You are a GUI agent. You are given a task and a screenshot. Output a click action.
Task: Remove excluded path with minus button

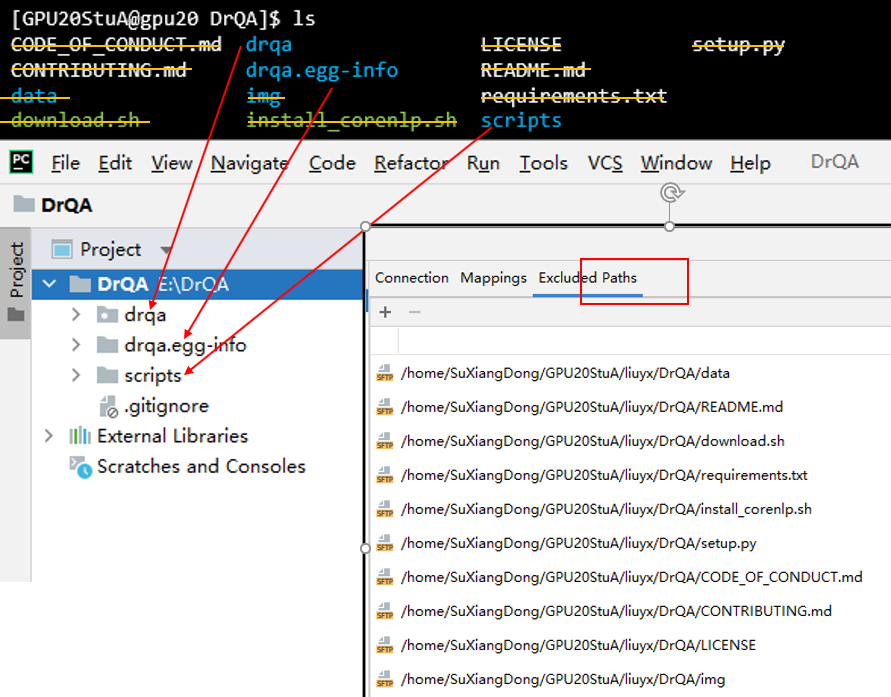tap(415, 312)
